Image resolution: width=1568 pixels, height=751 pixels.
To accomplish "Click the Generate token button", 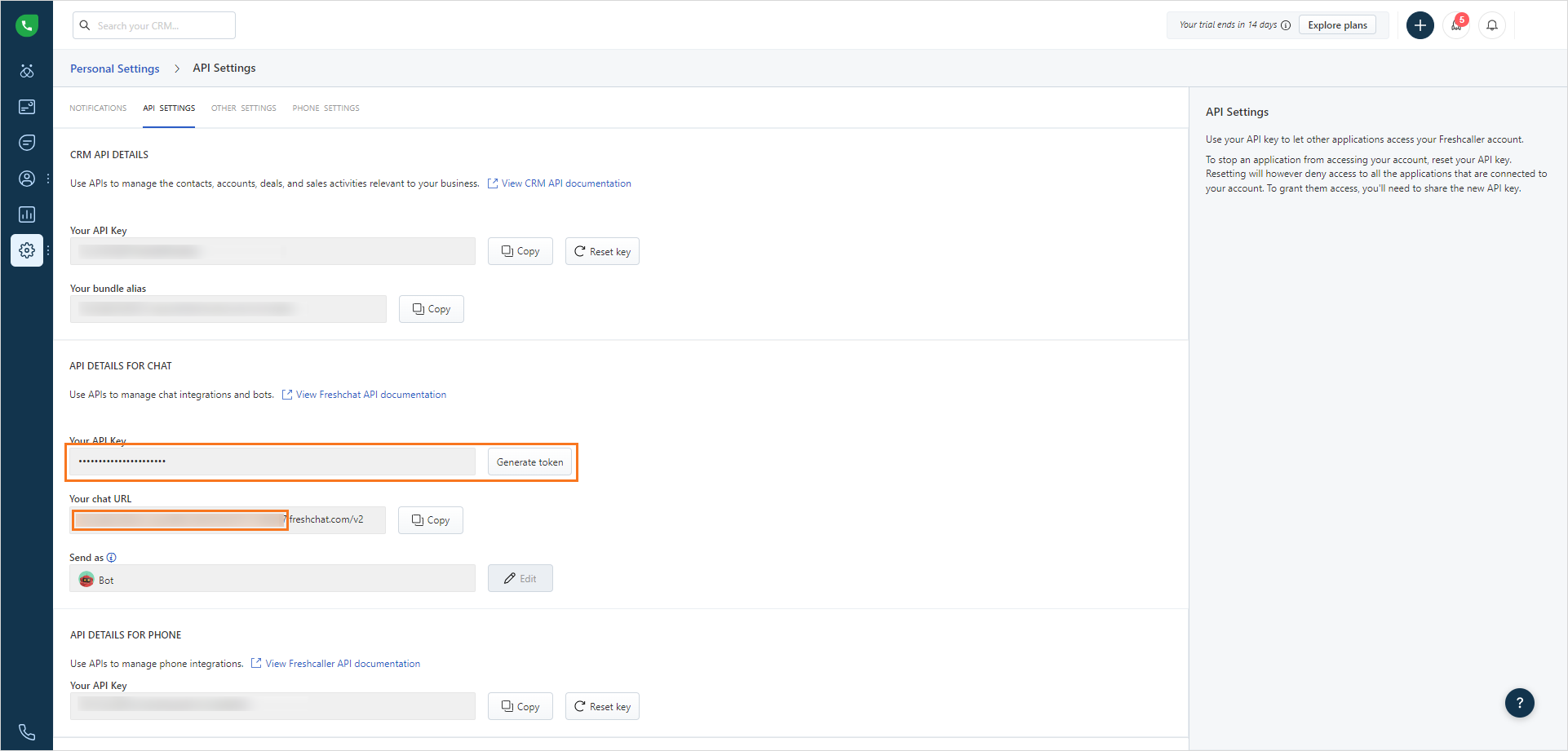I will (530, 462).
